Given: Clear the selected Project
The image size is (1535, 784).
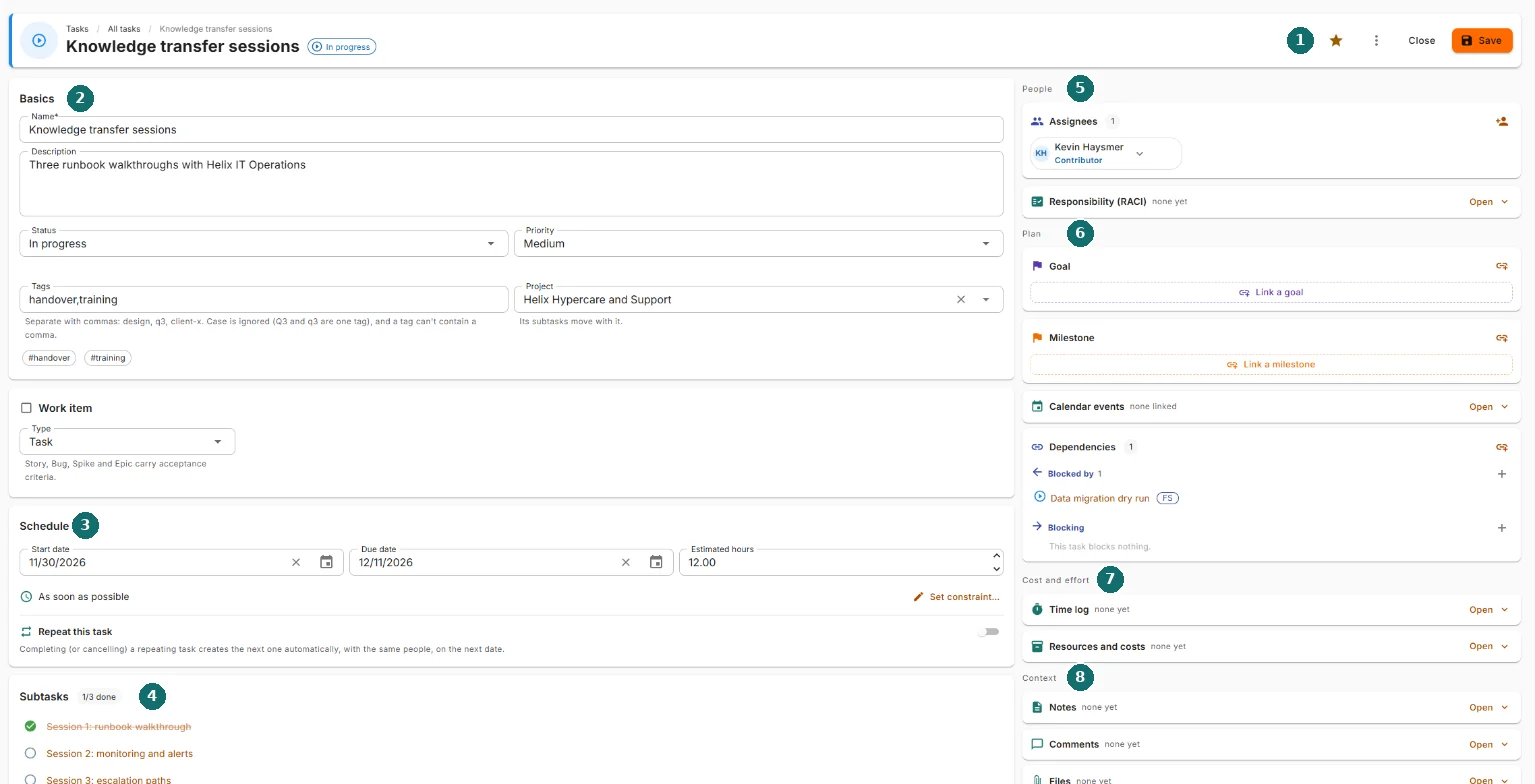Looking at the screenshot, I should [961, 299].
